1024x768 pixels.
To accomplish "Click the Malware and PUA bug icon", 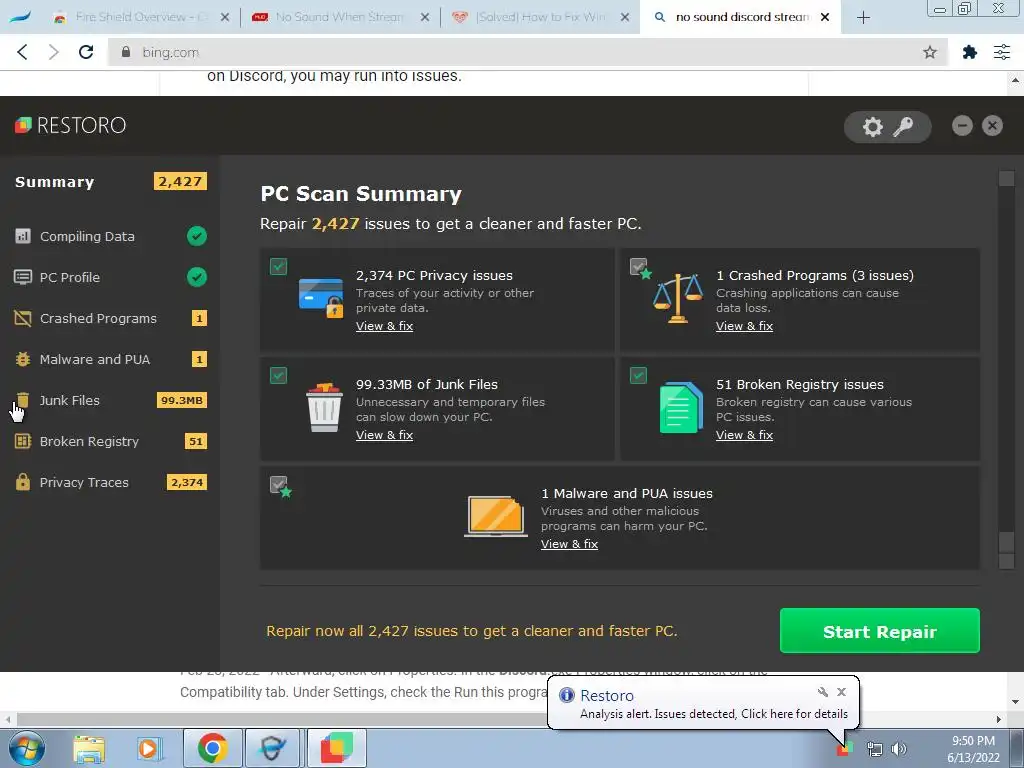I will [x=23, y=359].
